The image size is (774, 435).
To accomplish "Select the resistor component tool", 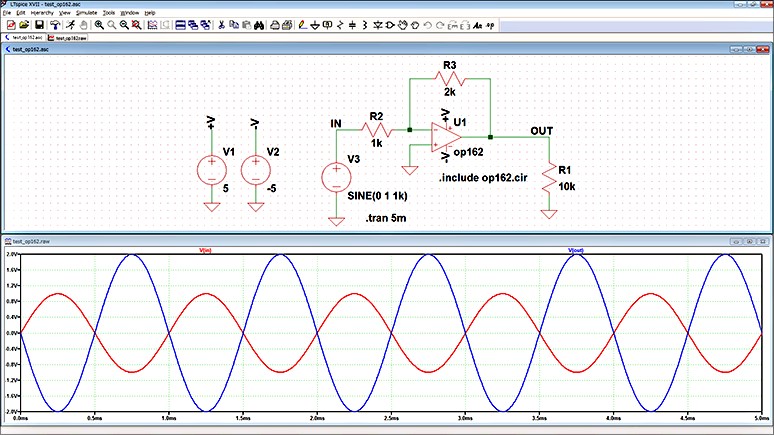I will pyautogui.click(x=342, y=24).
